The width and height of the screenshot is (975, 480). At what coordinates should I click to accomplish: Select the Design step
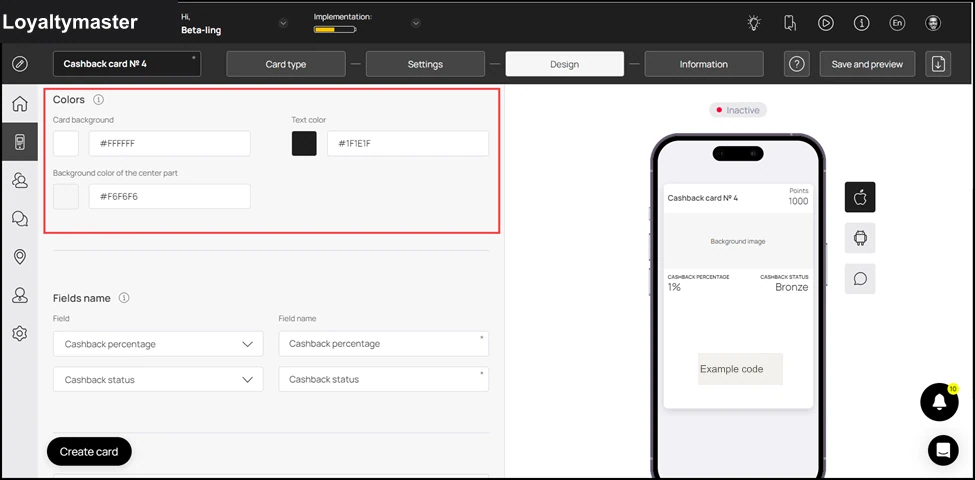565,64
